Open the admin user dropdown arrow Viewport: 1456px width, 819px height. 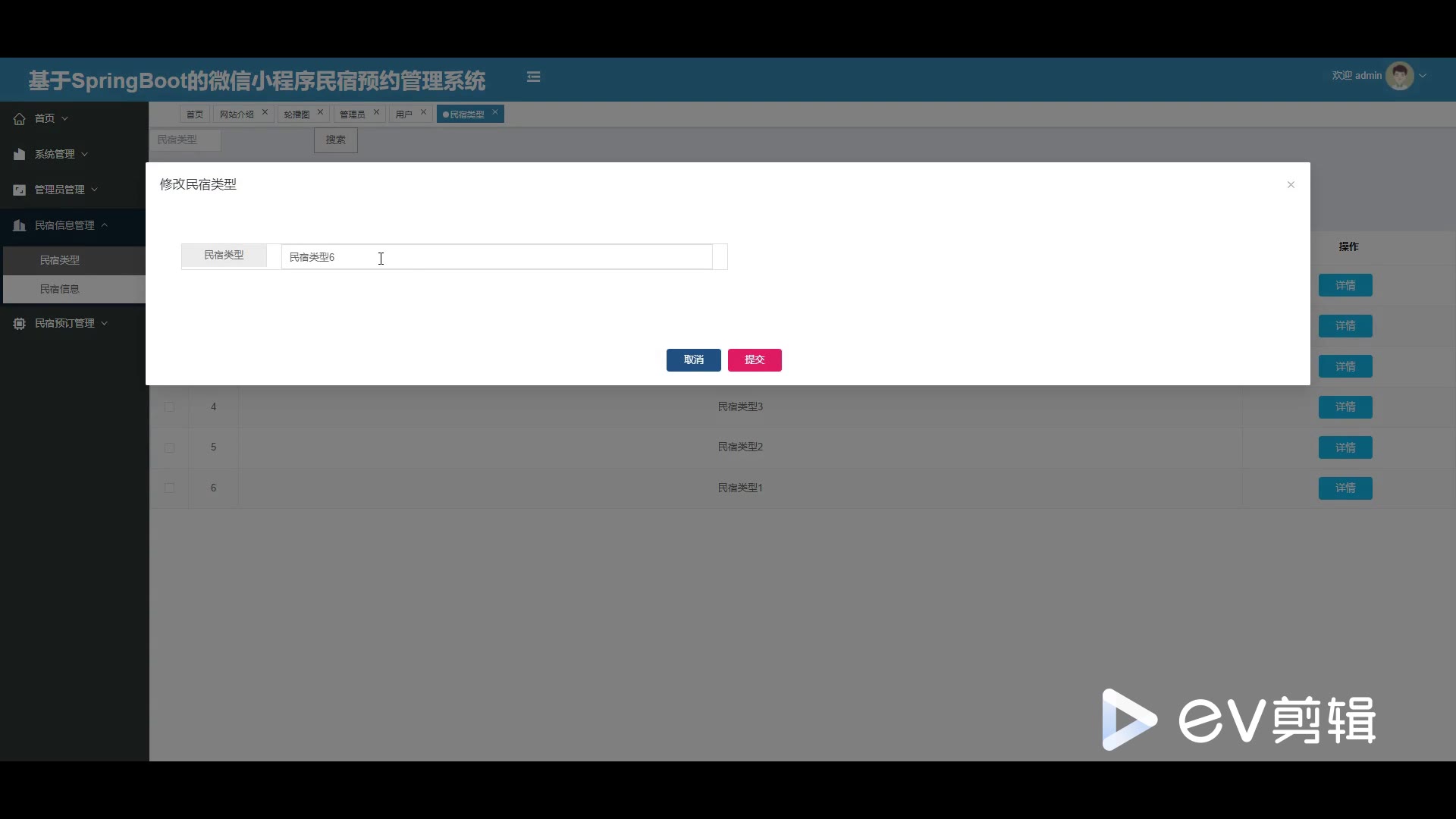[1423, 76]
